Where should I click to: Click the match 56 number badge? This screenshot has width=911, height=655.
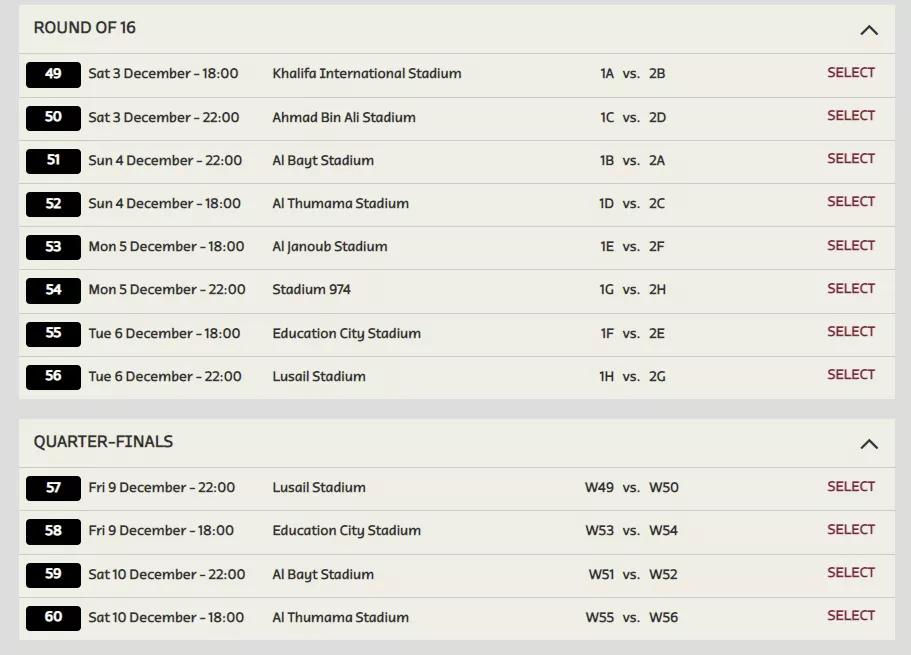point(53,377)
